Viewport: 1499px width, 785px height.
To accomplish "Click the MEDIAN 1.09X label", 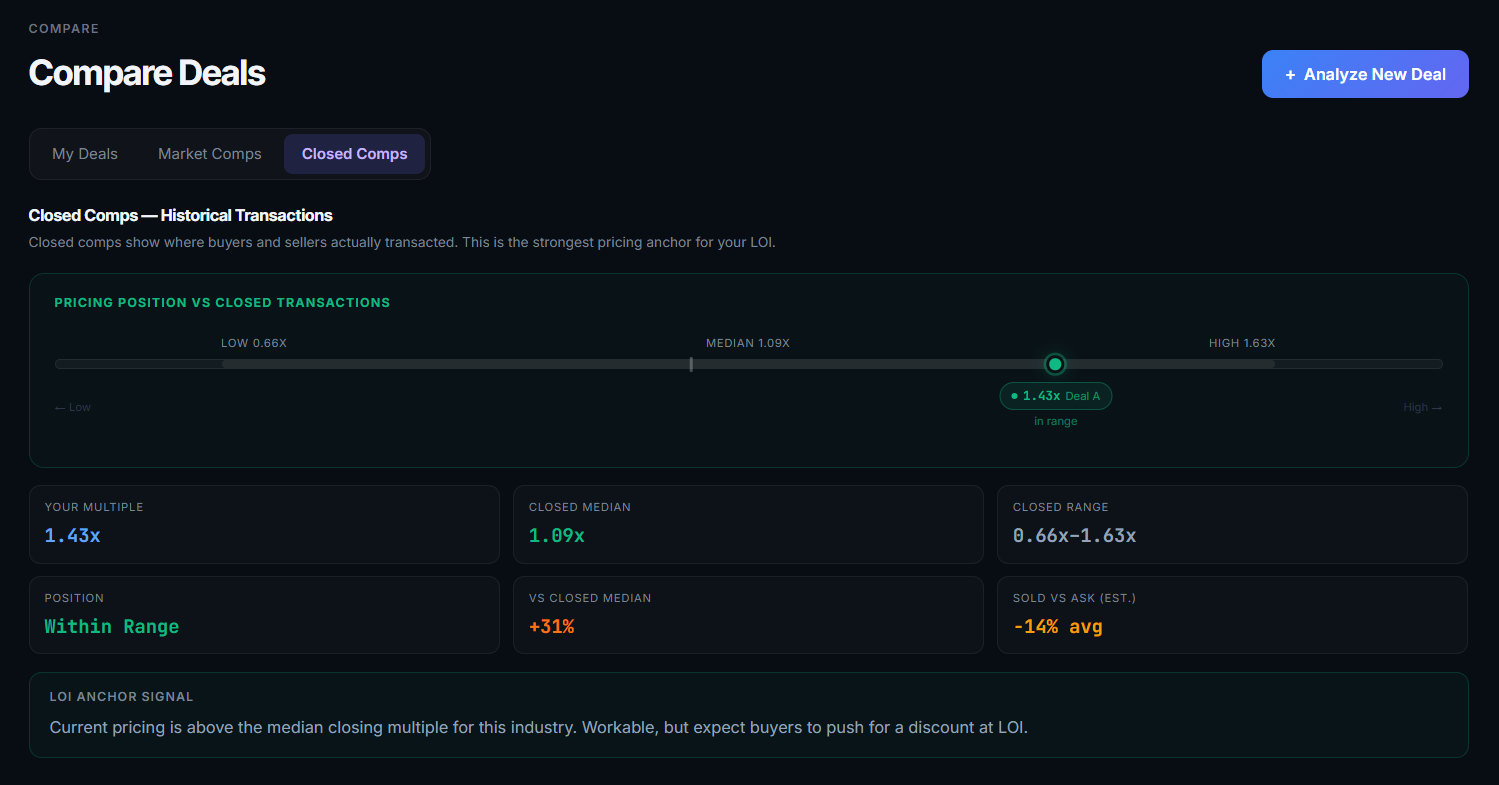I will click(748, 343).
